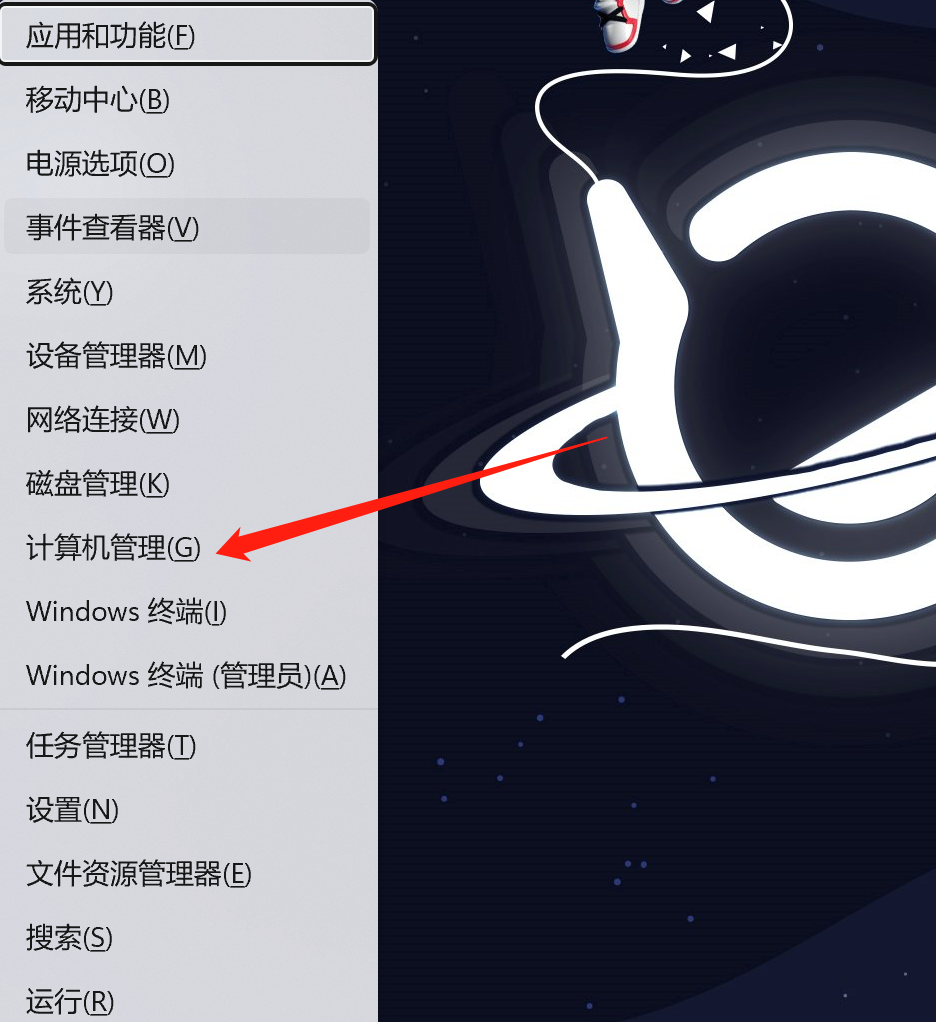Open 设备管理器(M)

click(x=187, y=355)
